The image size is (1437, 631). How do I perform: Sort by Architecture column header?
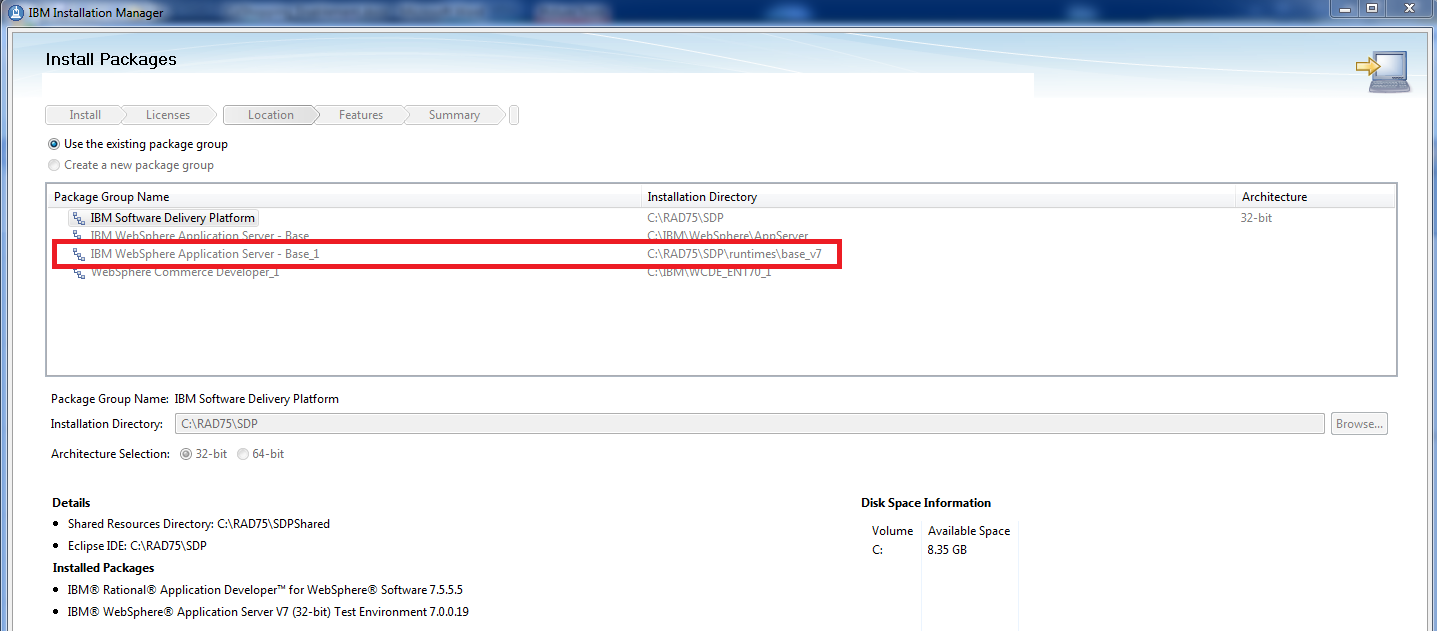(x=1315, y=197)
